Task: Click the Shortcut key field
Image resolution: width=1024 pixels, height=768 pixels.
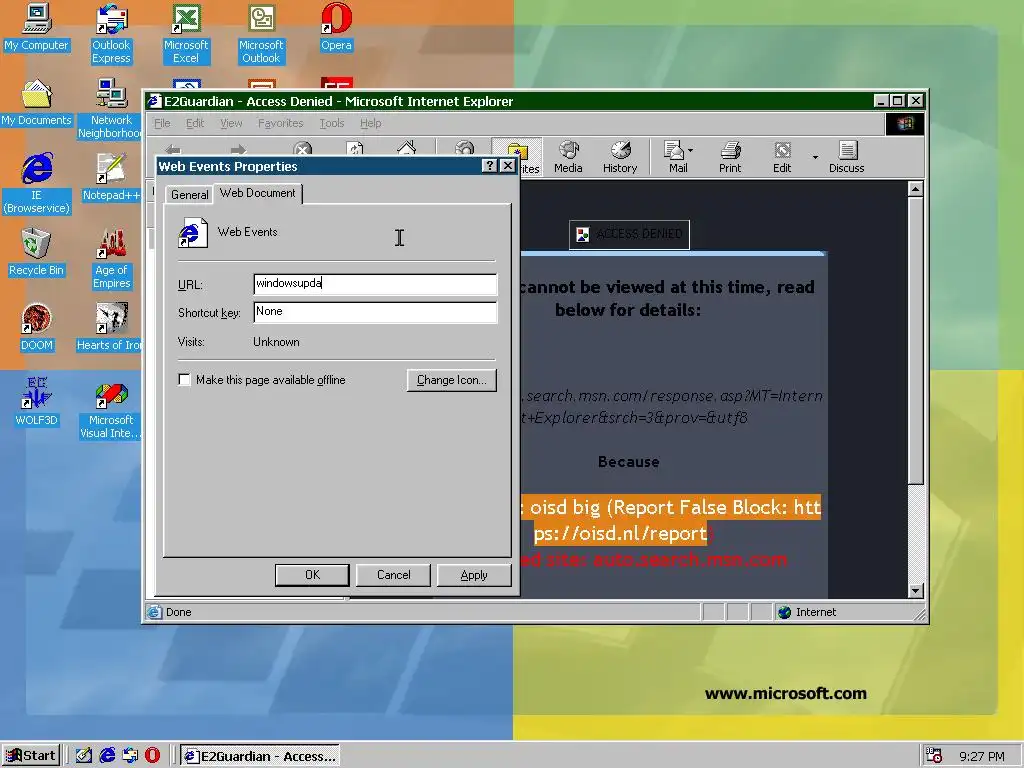Action: [x=375, y=312]
